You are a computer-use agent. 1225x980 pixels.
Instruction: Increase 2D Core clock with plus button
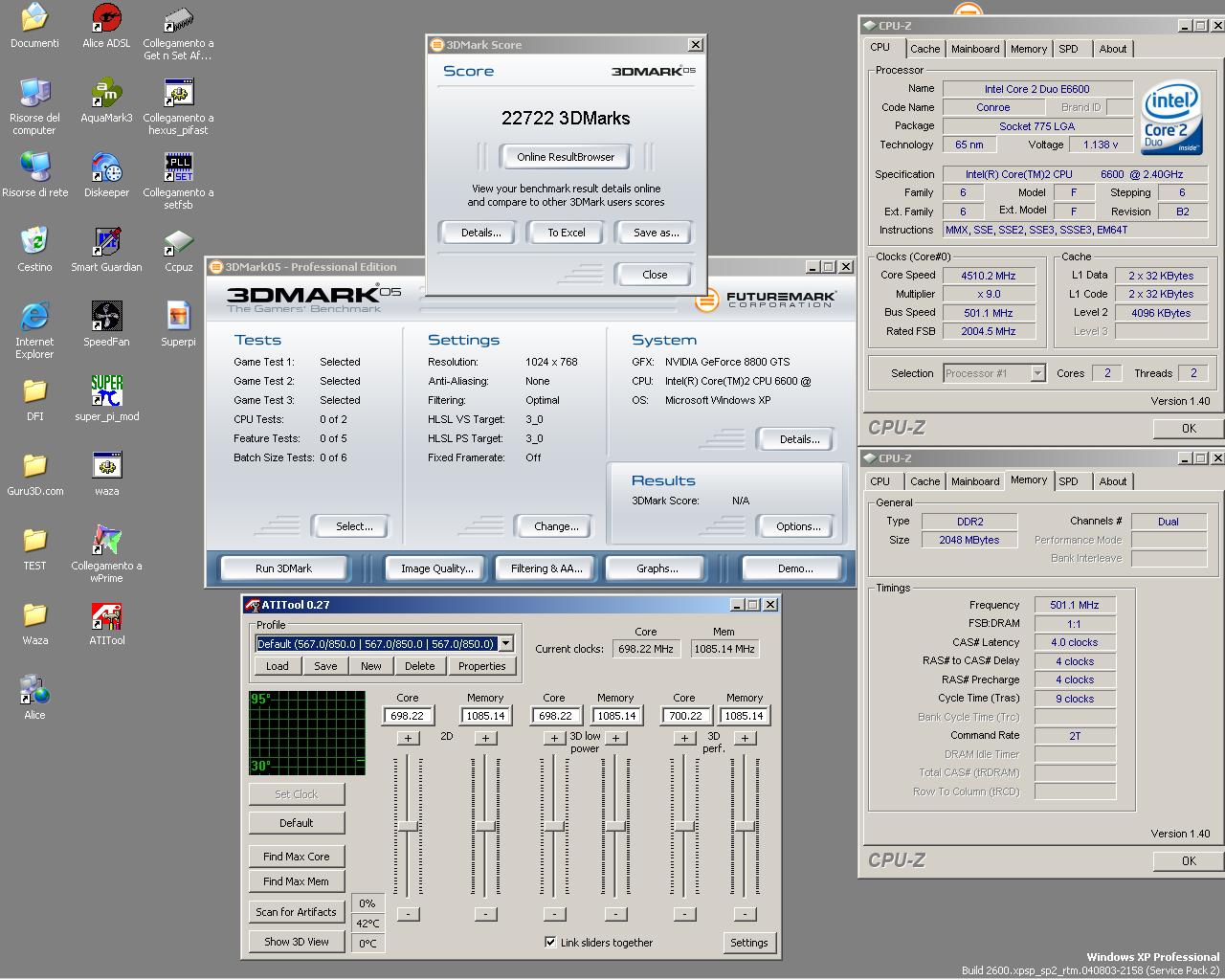tap(408, 738)
